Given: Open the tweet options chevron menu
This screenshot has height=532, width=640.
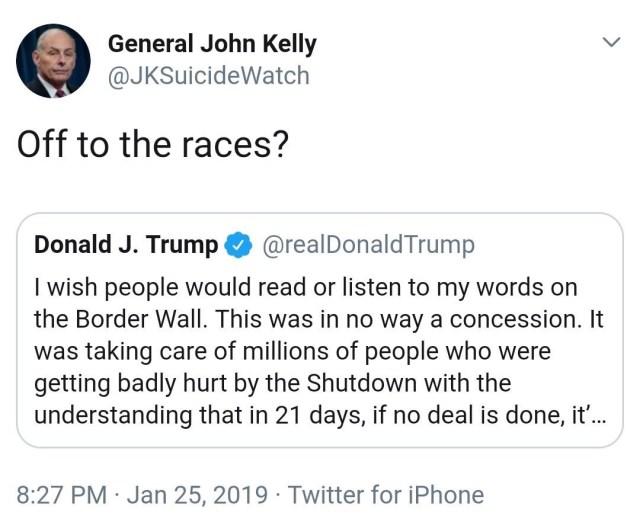Looking at the screenshot, I should 611,42.
